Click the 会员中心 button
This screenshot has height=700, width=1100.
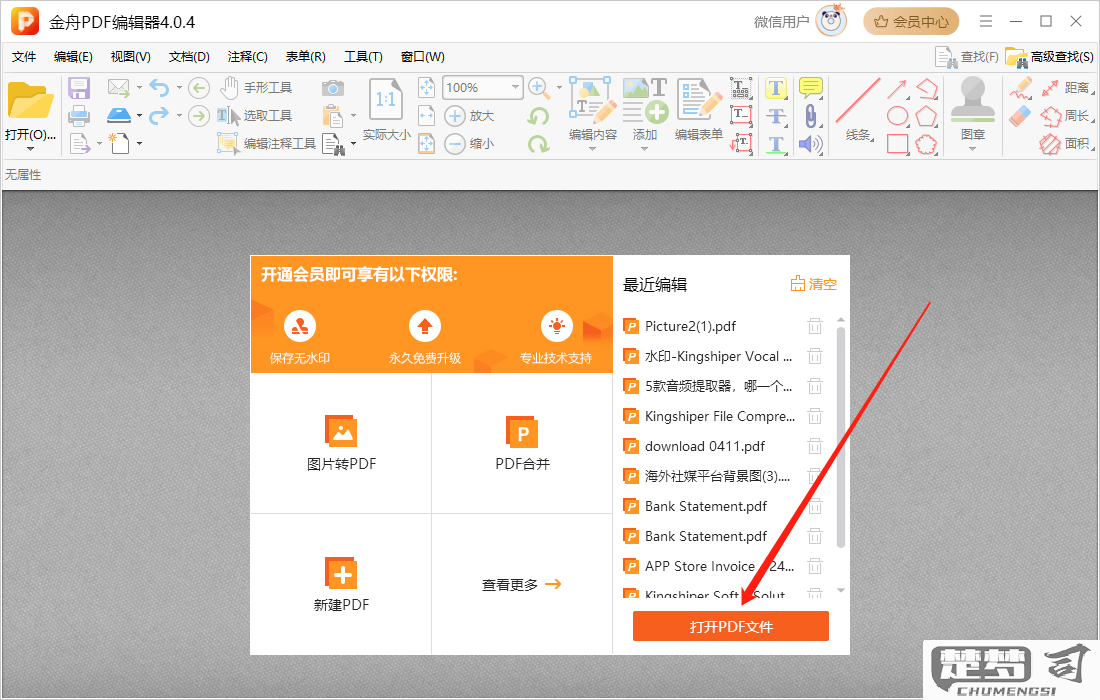click(x=911, y=22)
